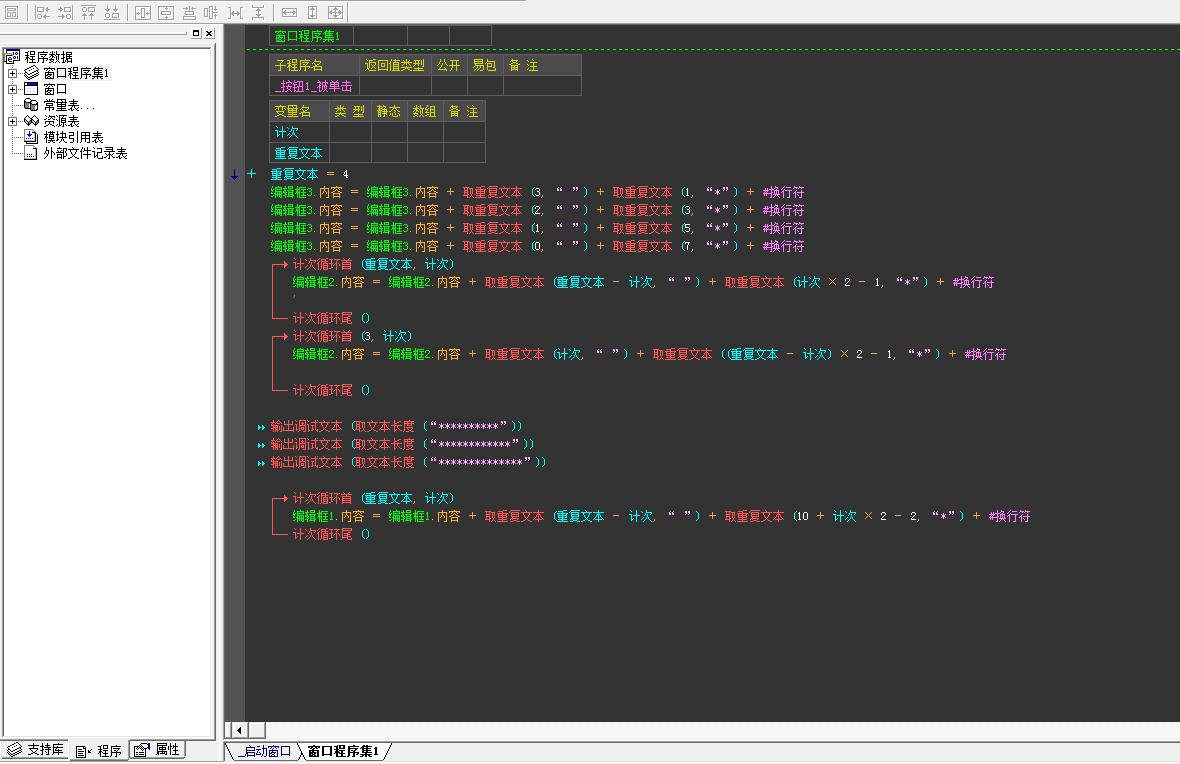Switch to the 程序 panel tab
This screenshot has width=1180, height=764.
[x=99, y=750]
